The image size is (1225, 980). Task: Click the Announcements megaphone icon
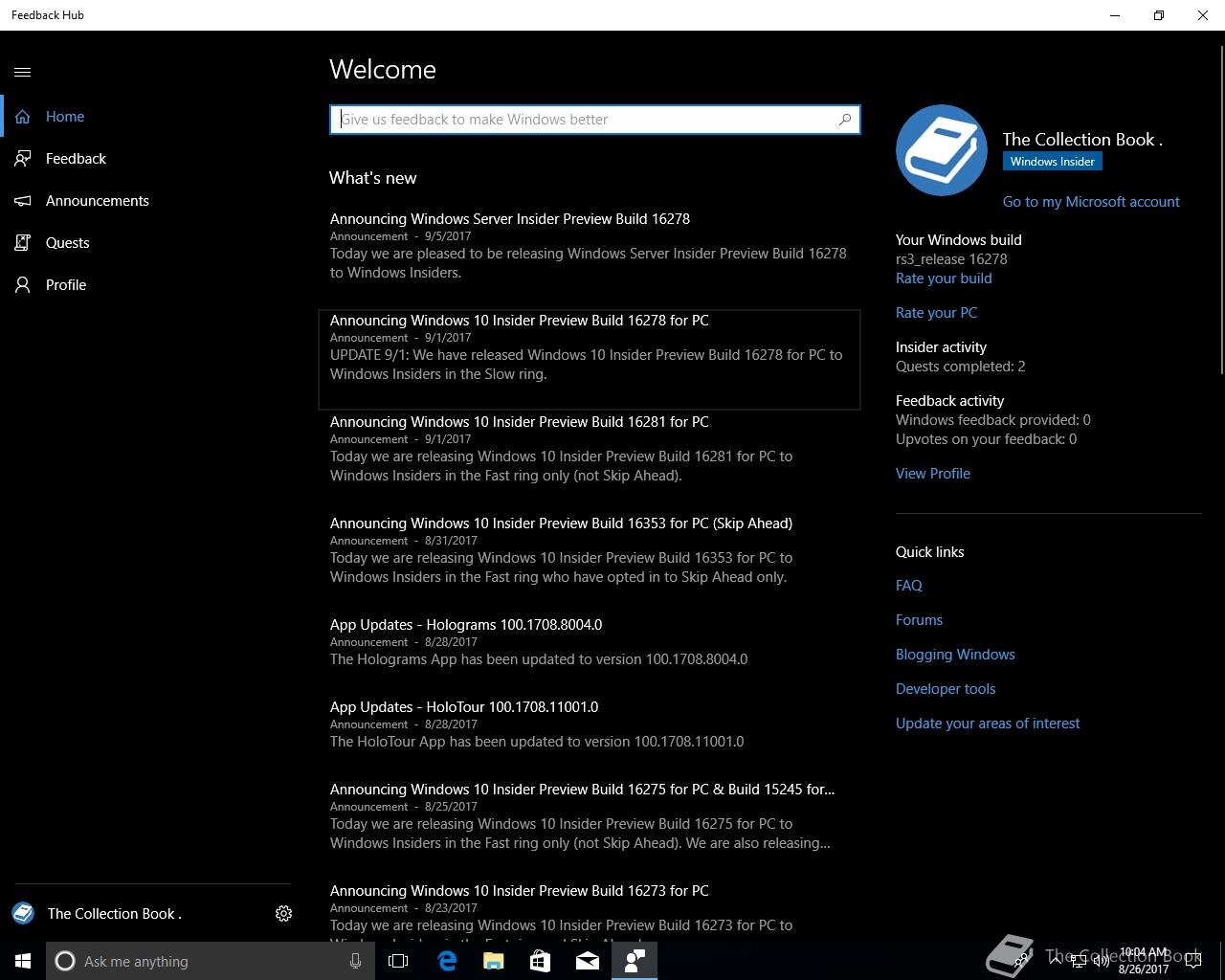tap(23, 201)
